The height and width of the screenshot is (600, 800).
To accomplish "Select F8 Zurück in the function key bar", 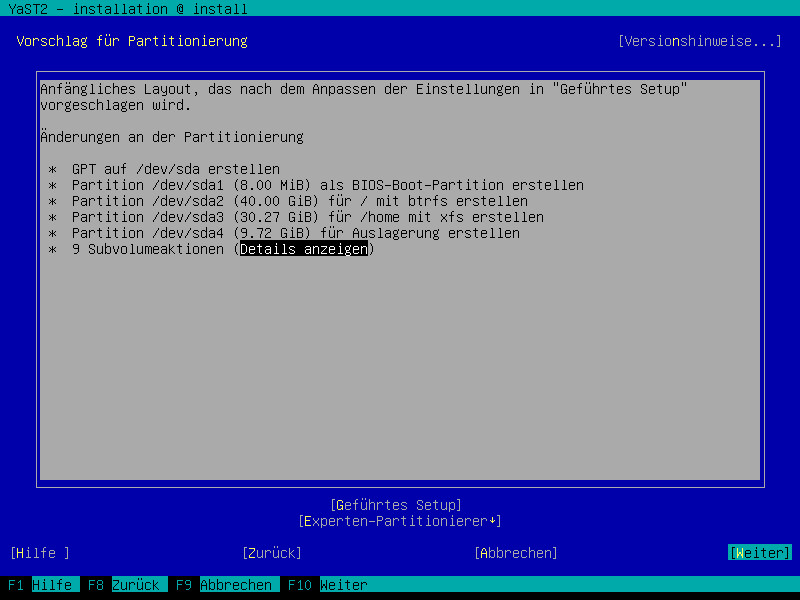I will (128, 585).
